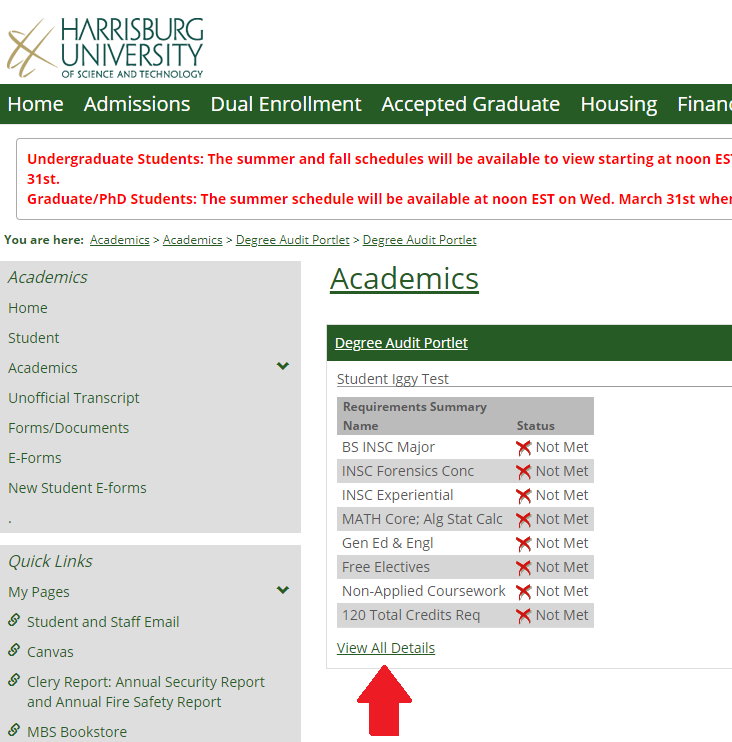Click the link icon beside MBS Bookstore

tap(14, 730)
